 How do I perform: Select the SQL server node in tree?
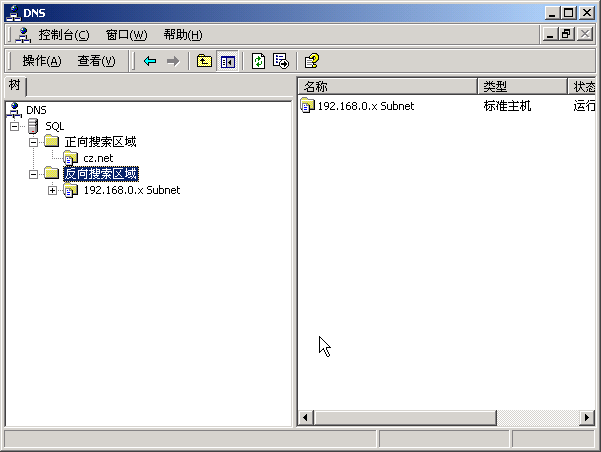pos(54,126)
